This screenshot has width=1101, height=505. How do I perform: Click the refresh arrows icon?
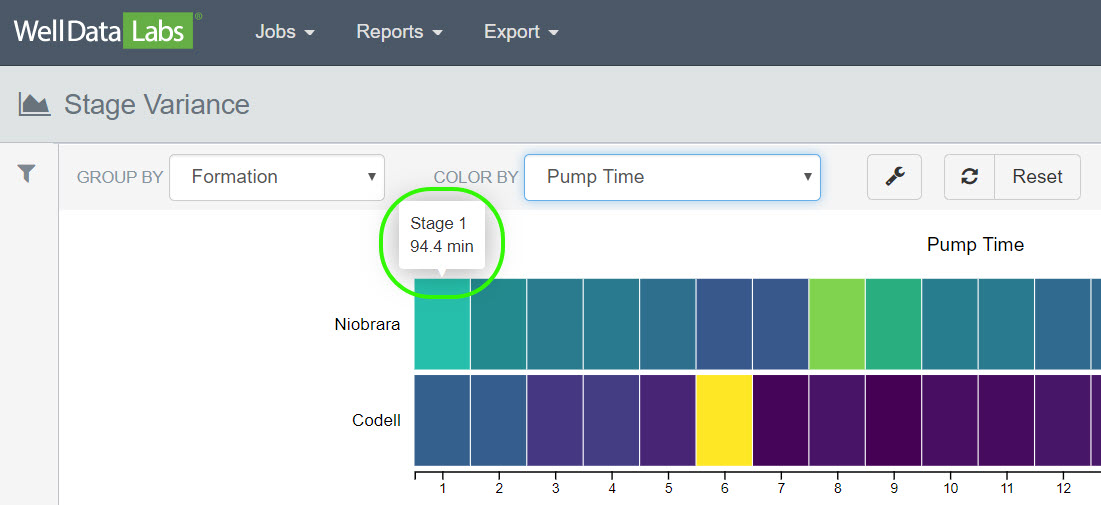point(969,177)
